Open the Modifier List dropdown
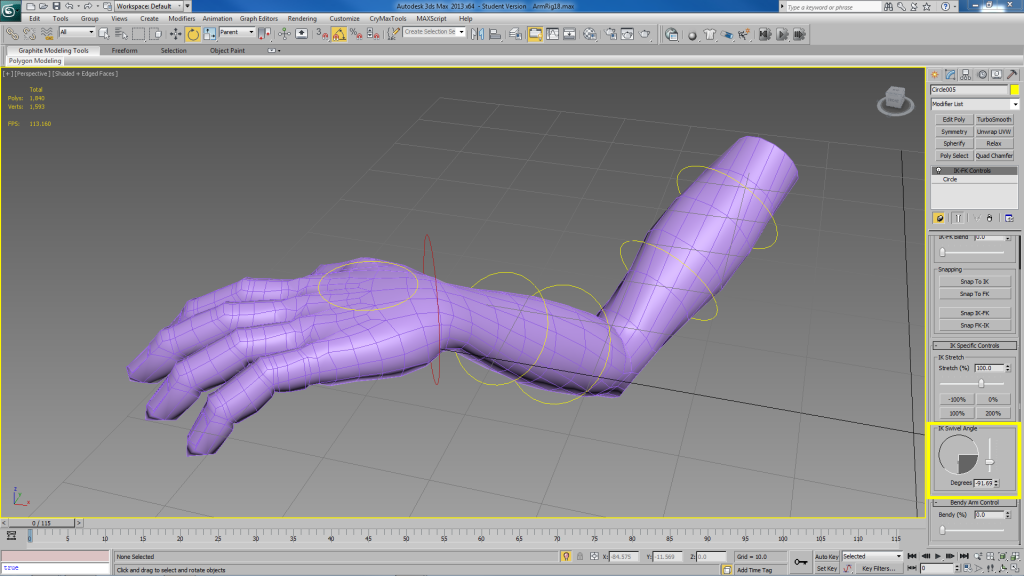Viewport: 1024px width, 576px height. [x=974, y=104]
